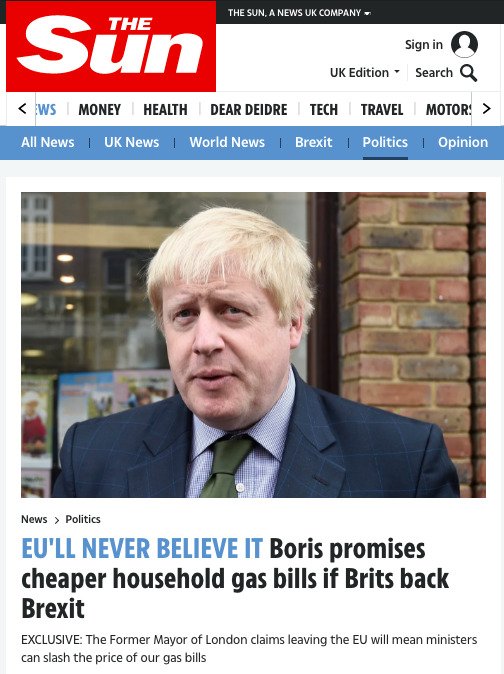Switch to the All News tab
The height and width of the screenshot is (674, 504).
pos(48,142)
